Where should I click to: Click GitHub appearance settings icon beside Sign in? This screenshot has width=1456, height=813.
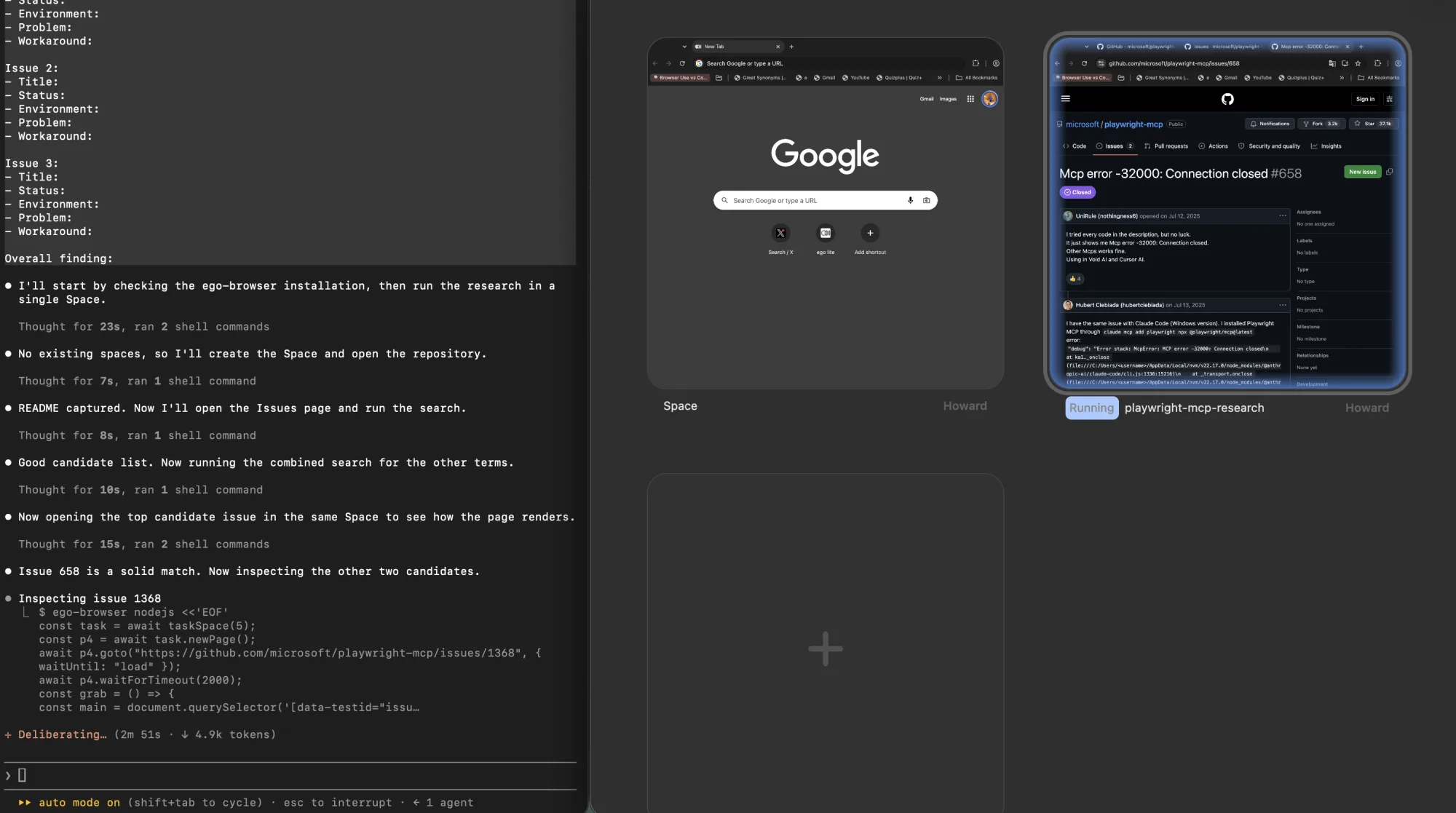pyautogui.click(x=1390, y=99)
